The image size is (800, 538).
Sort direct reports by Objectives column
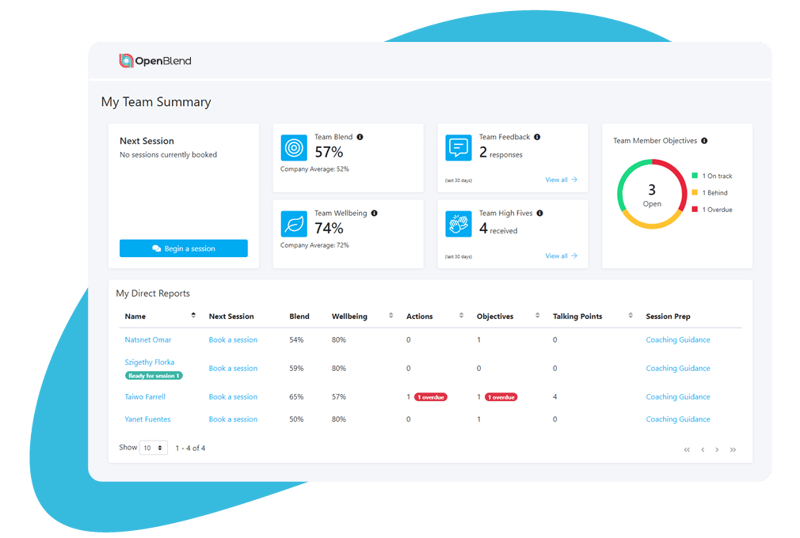tap(537, 315)
